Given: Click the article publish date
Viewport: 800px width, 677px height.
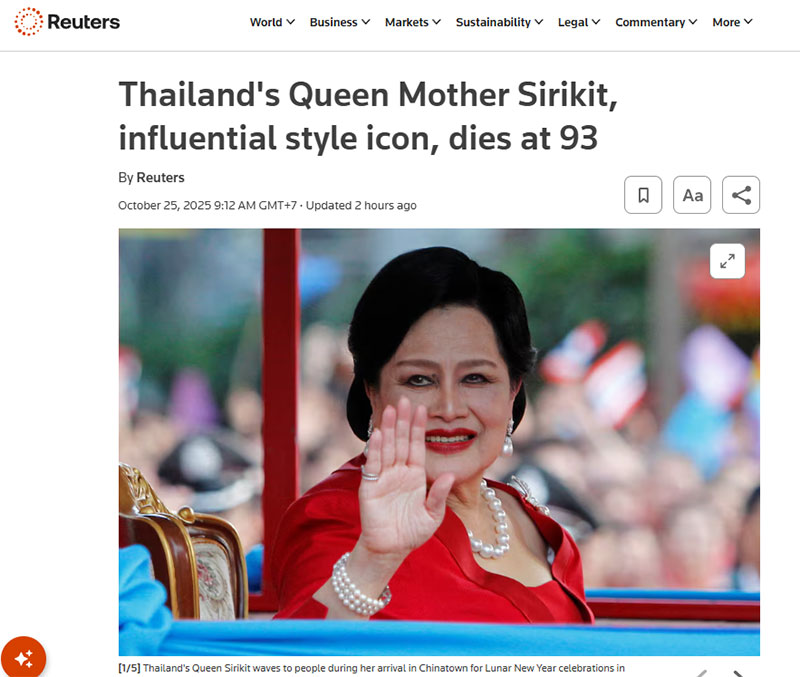Looking at the screenshot, I should click(207, 206).
